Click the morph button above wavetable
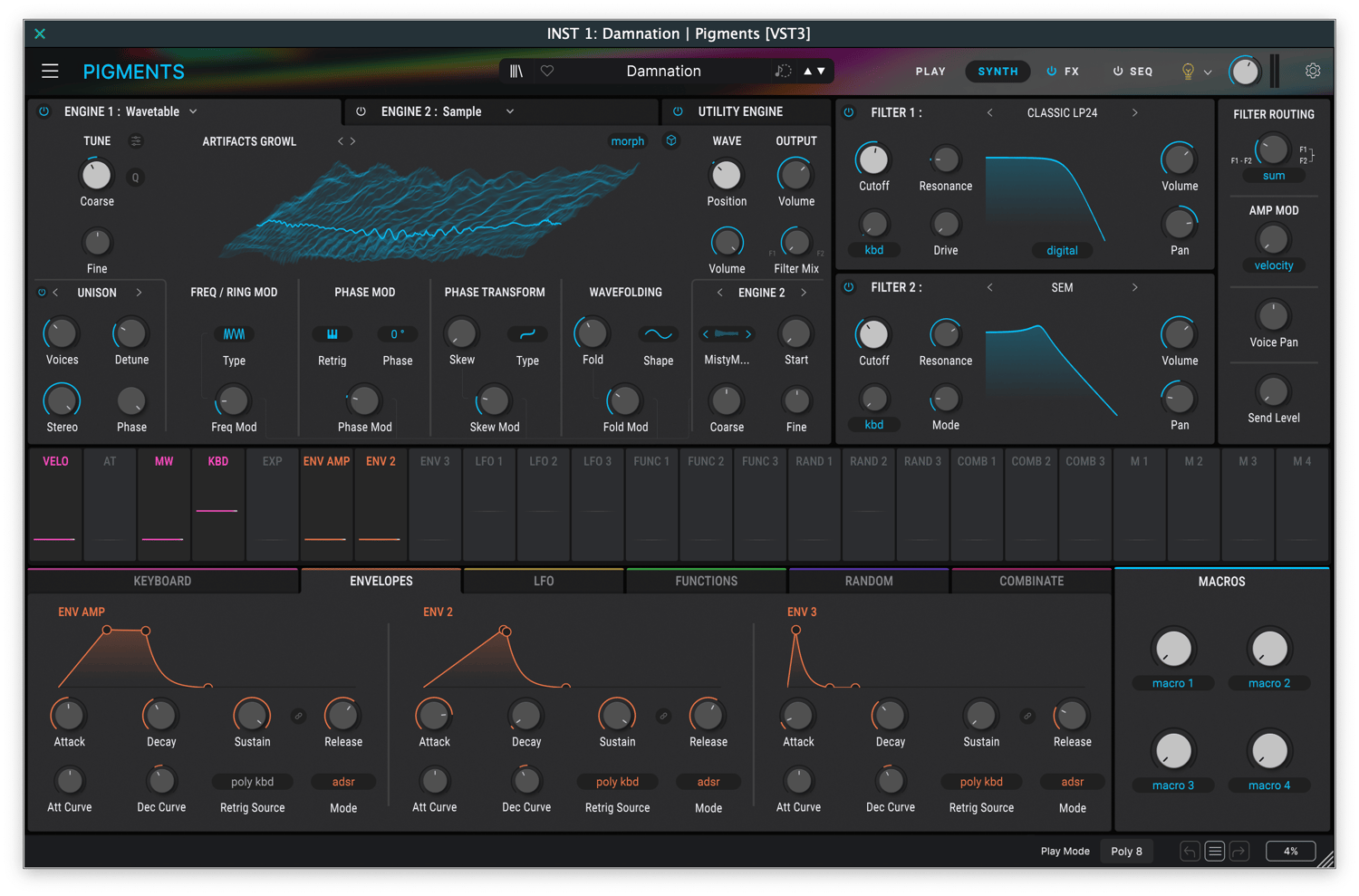 pos(627,141)
